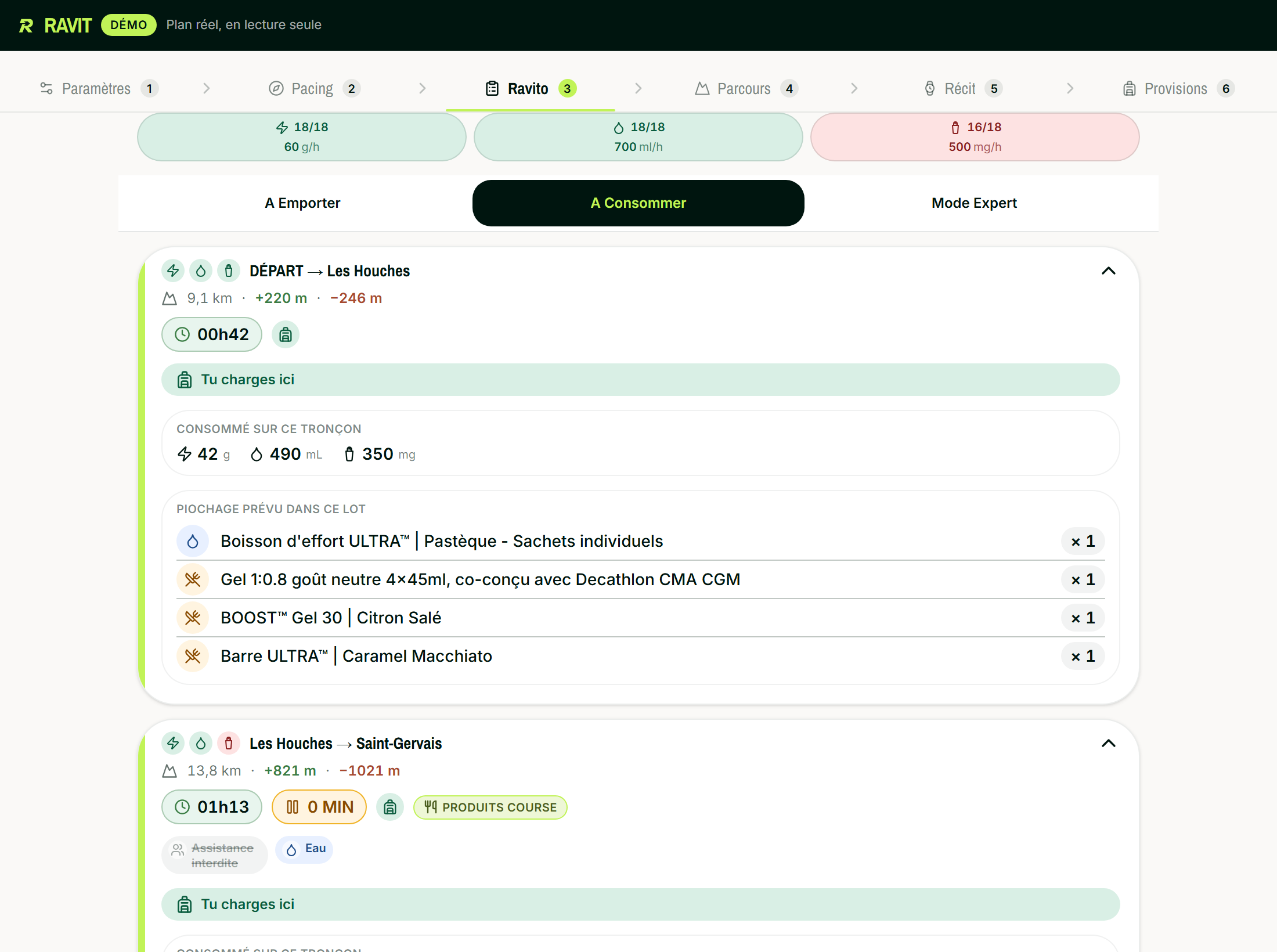This screenshot has width=1277, height=952.
Task: Click the food icon for Barre ULTRA Caramel
Action: [193, 657]
